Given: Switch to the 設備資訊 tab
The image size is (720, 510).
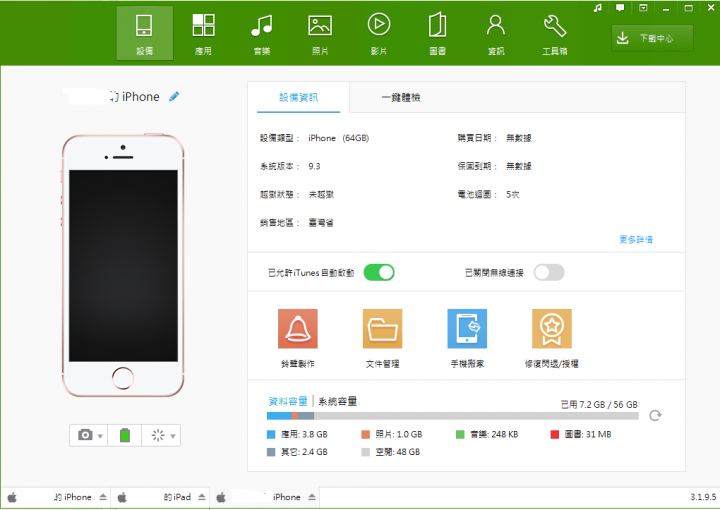Looking at the screenshot, I should coord(298,97).
